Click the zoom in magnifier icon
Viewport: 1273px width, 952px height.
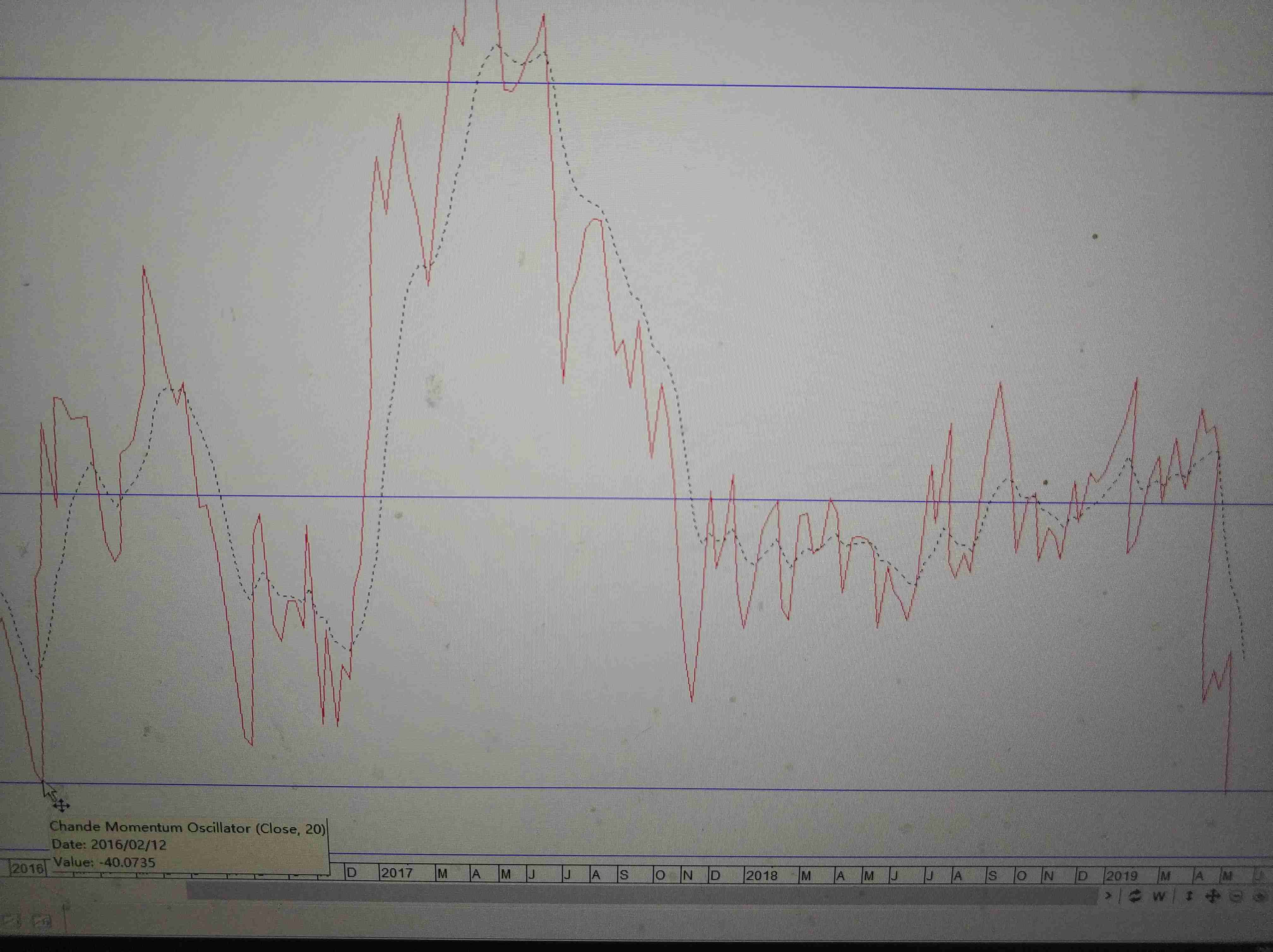coord(1260,897)
